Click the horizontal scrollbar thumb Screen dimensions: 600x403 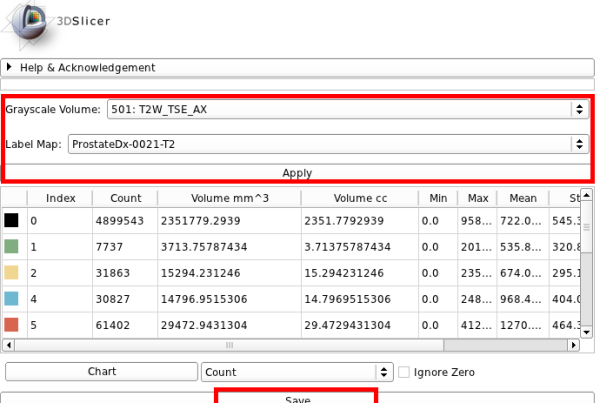[229, 345]
